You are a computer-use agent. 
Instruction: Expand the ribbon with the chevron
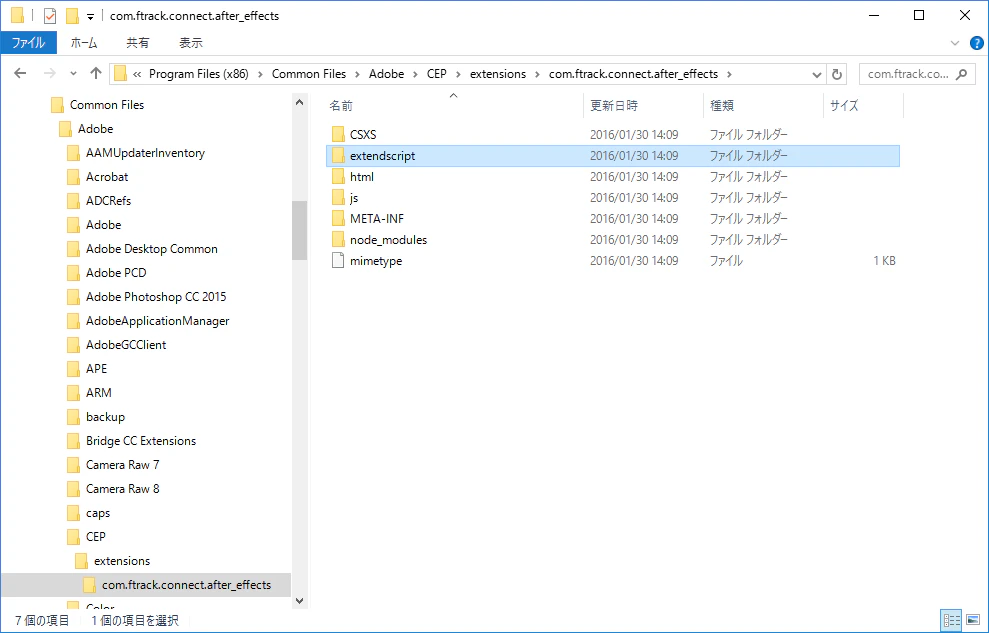click(x=955, y=43)
